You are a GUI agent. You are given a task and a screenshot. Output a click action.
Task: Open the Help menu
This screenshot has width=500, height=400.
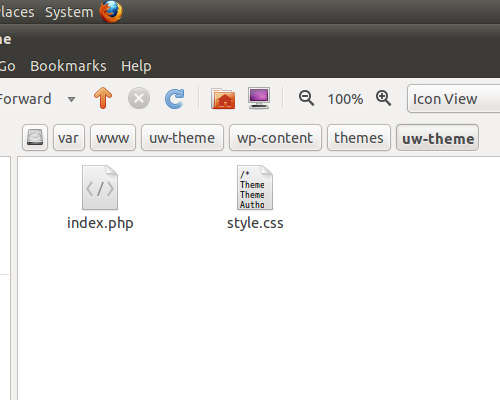pos(136,66)
